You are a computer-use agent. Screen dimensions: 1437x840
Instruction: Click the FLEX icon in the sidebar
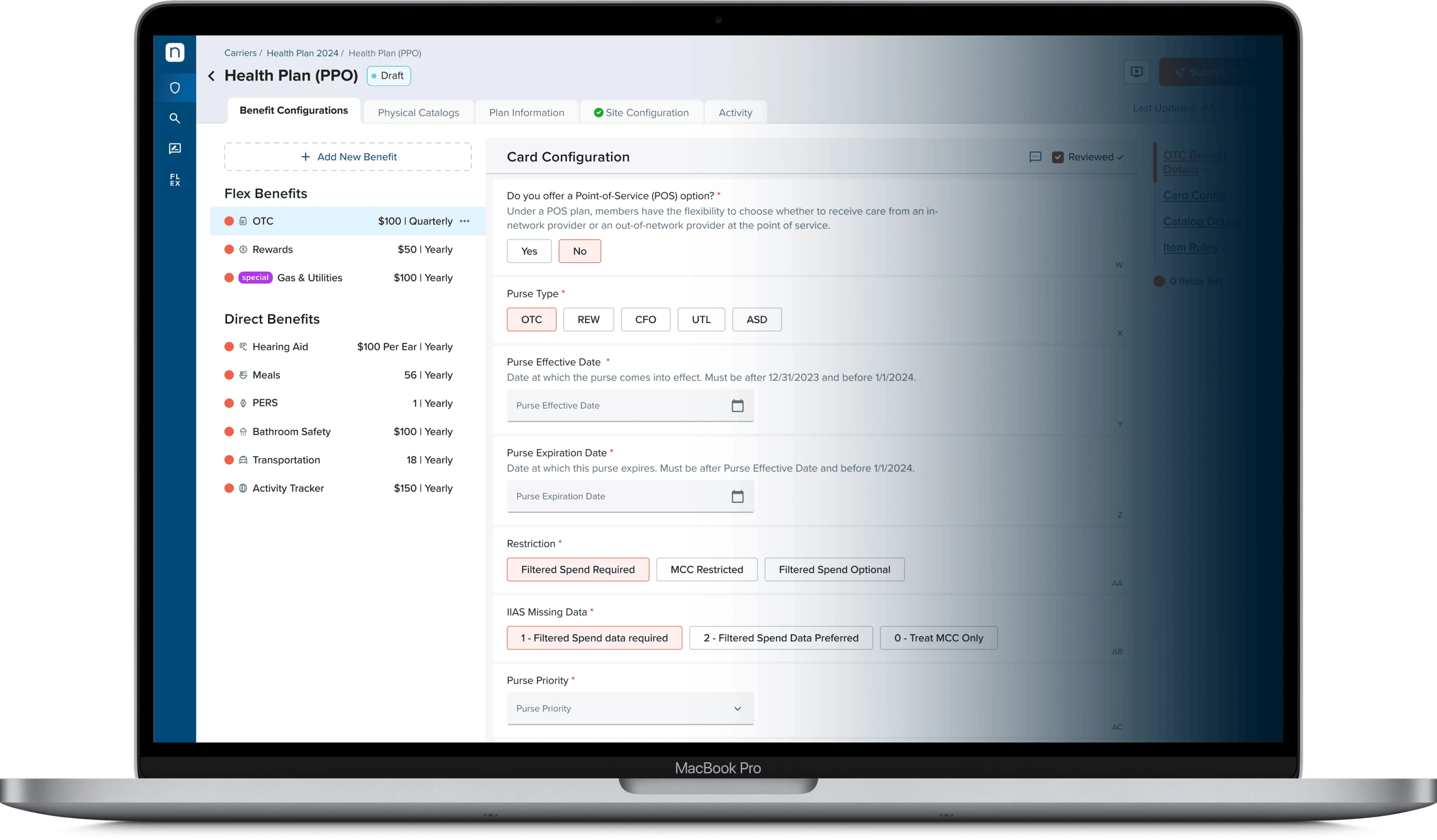174,179
